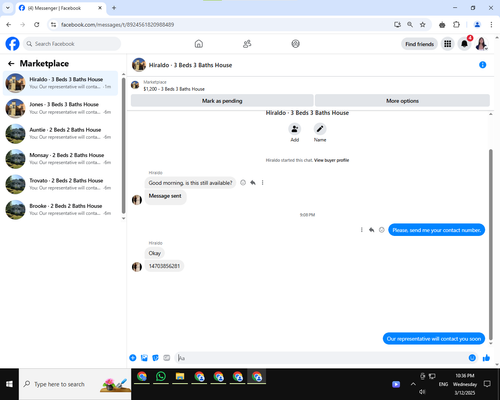The height and width of the screenshot is (400, 500).
Task: Reply to the 'Good morning' message
Action: [253, 183]
